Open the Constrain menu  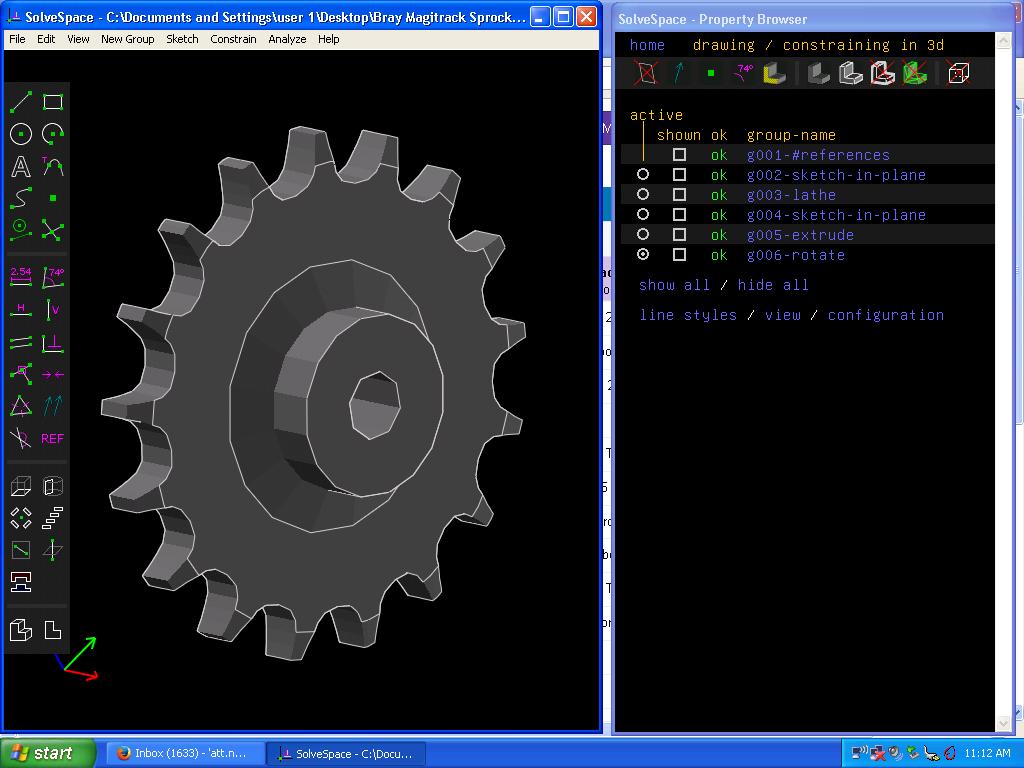[233, 39]
